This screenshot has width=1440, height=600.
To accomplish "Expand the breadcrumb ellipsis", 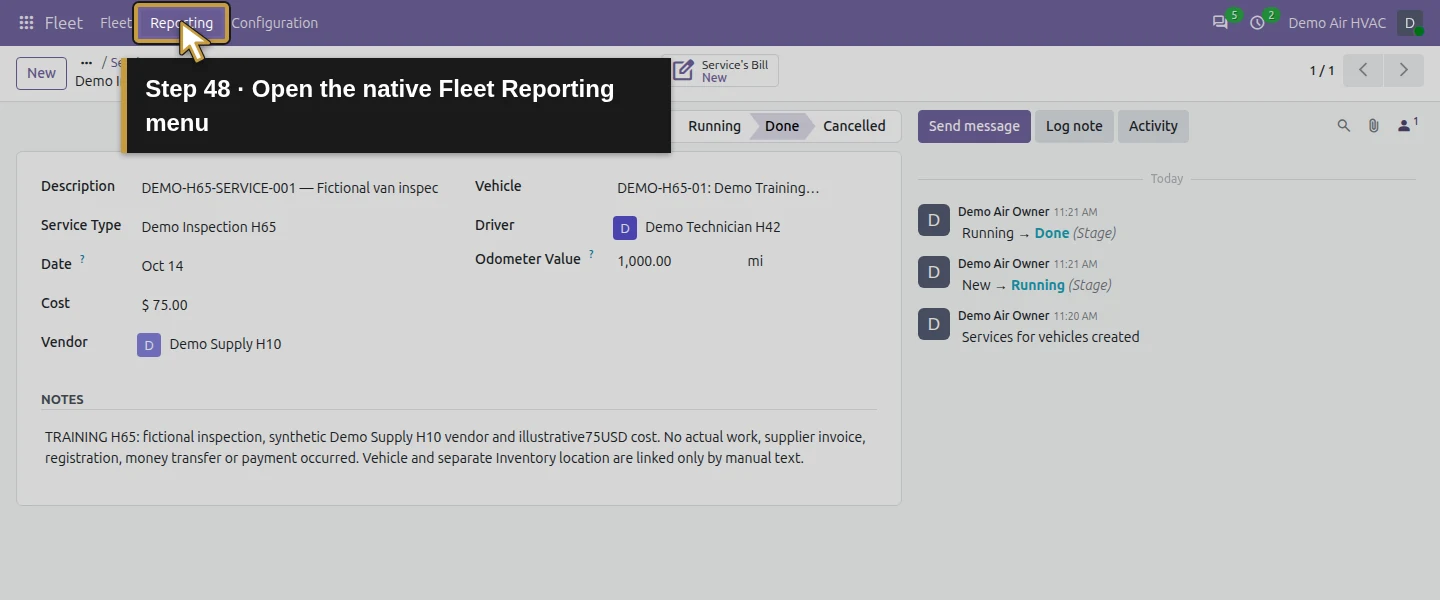I will pos(86,62).
